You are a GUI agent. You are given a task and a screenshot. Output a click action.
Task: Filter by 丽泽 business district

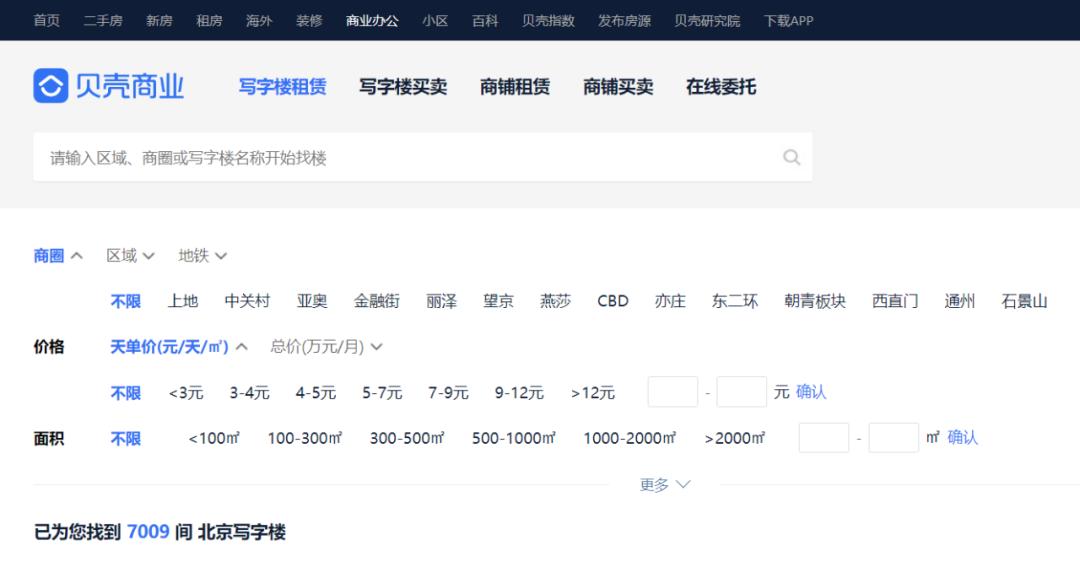[442, 301]
